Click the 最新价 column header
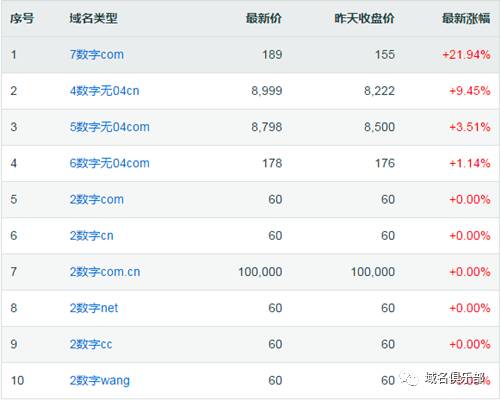 click(264, 18)
